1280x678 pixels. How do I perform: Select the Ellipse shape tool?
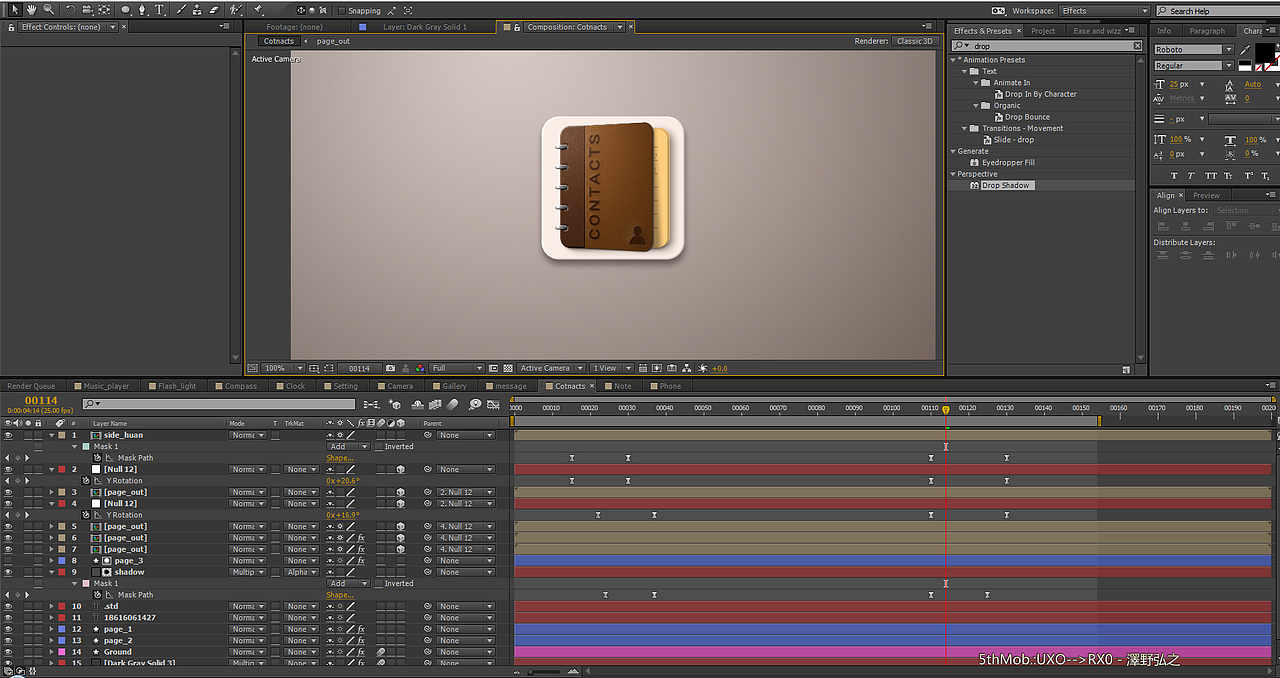(125, 9)
